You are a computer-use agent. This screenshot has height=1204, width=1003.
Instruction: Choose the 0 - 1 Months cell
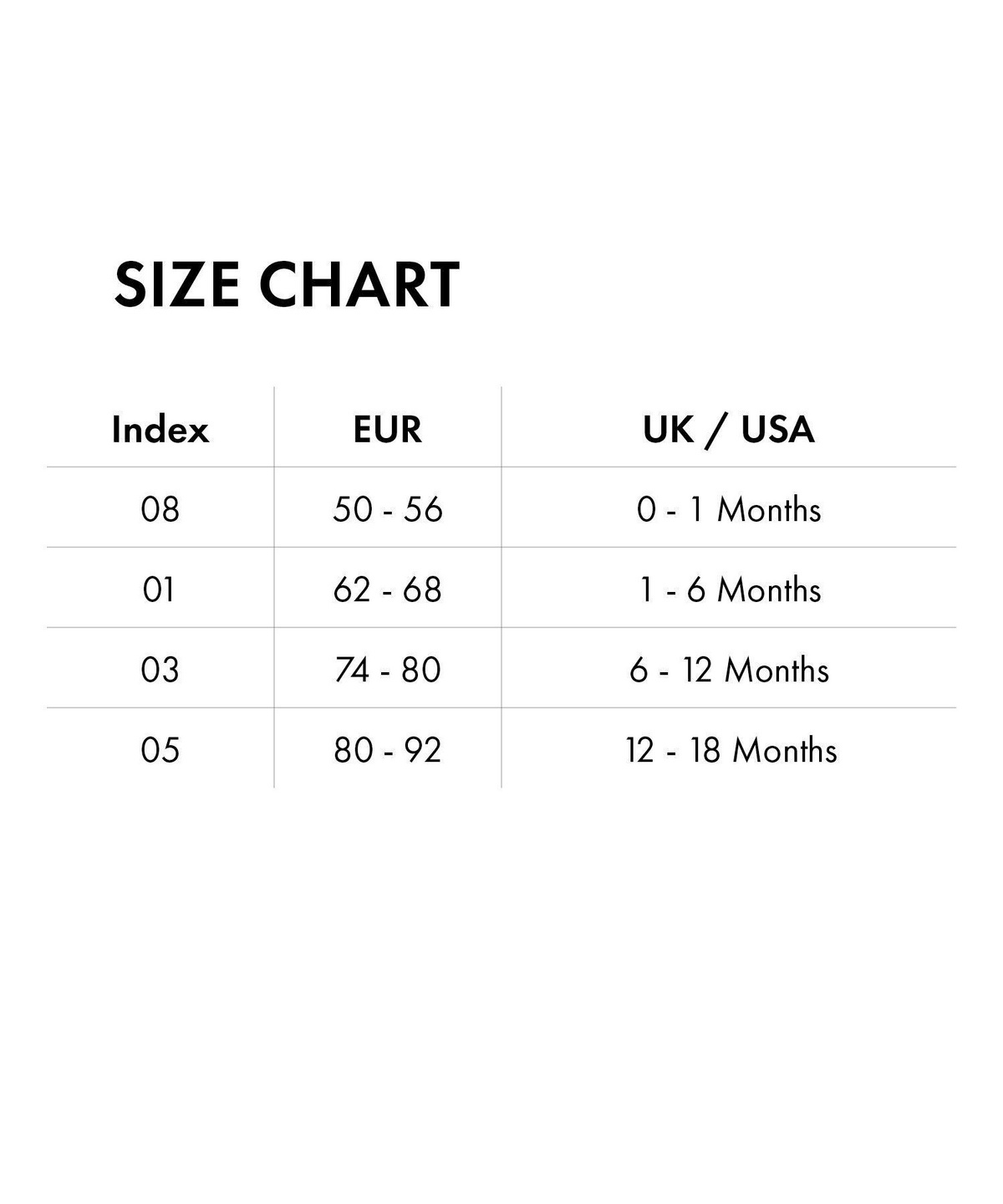point(729,509)
